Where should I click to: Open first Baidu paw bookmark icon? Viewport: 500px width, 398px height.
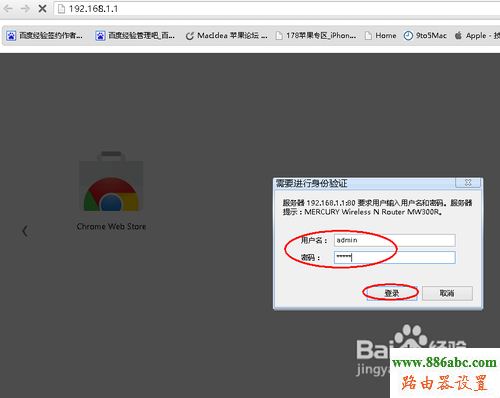tap(11, 35)
